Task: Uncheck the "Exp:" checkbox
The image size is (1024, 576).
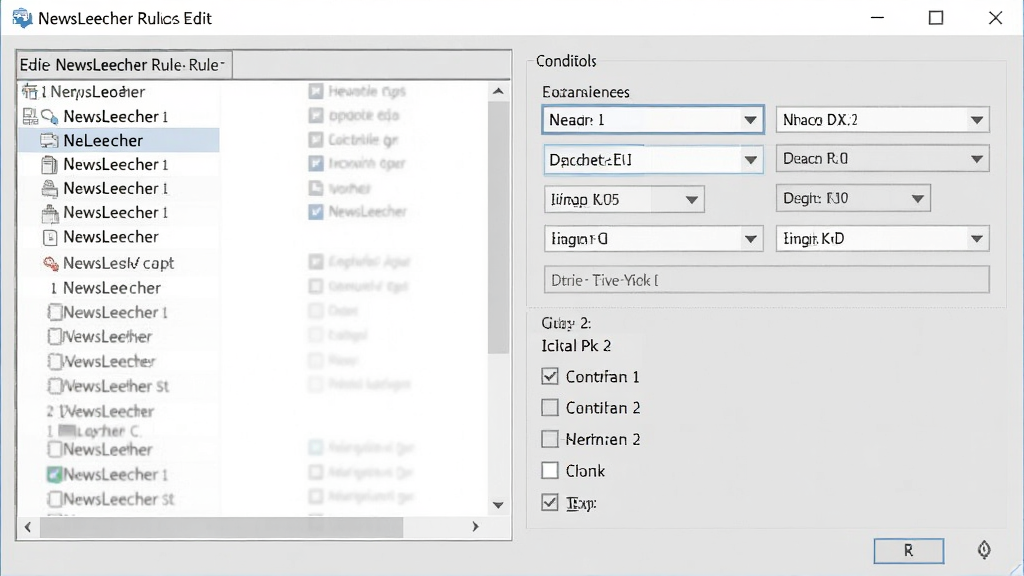Action: coord(550,502)
